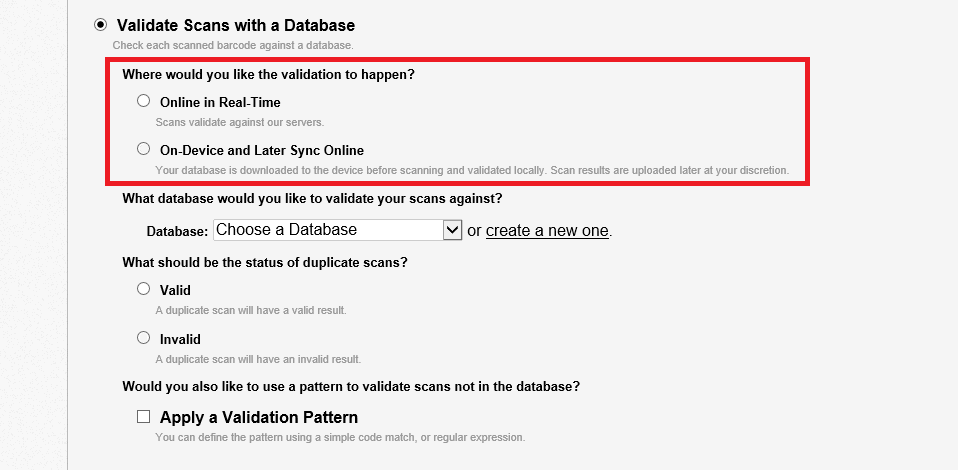Click 'Check each scanned barcode against a database.'
The image size is (958, 470).
233,45
